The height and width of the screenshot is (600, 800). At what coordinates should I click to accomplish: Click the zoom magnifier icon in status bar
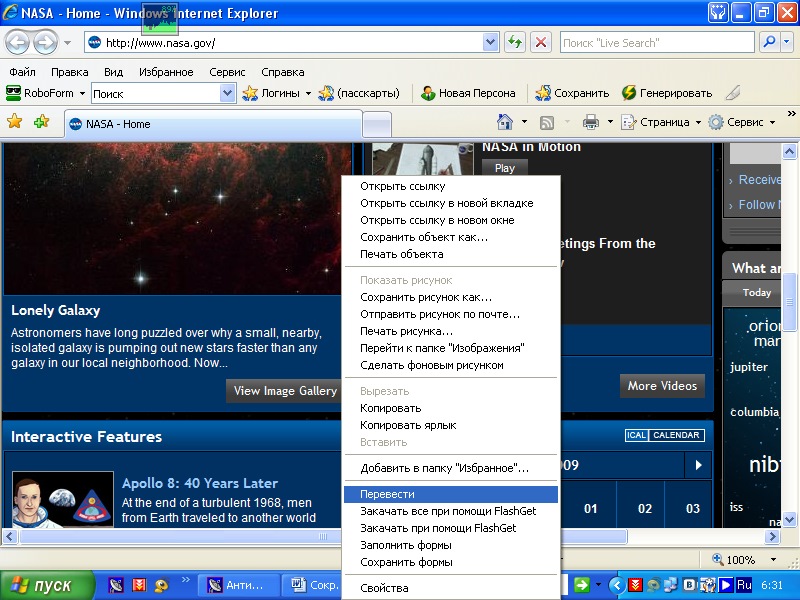718,559
